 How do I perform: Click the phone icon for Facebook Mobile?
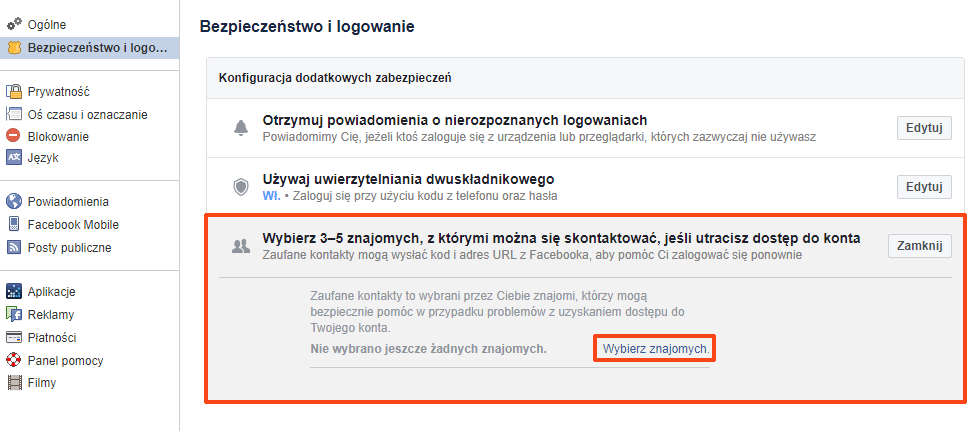tap(14, 224)
